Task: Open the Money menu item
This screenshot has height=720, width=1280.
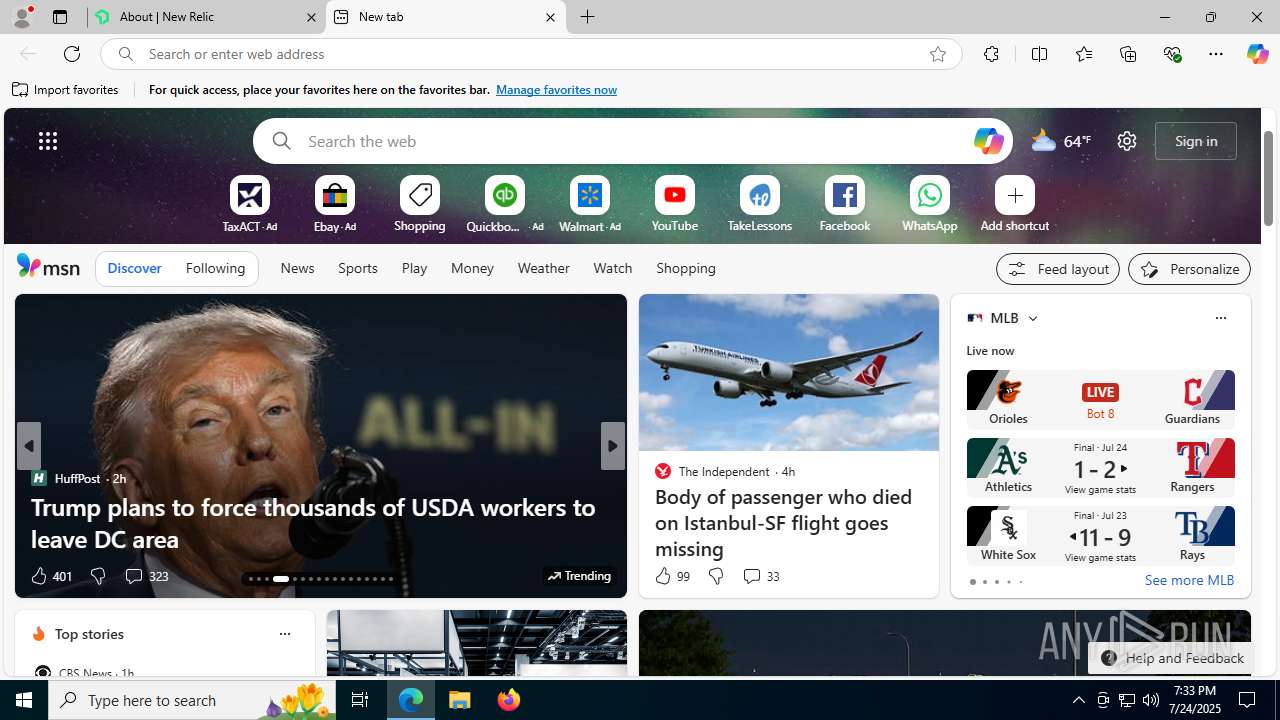Action: click(x=472, y=268)
